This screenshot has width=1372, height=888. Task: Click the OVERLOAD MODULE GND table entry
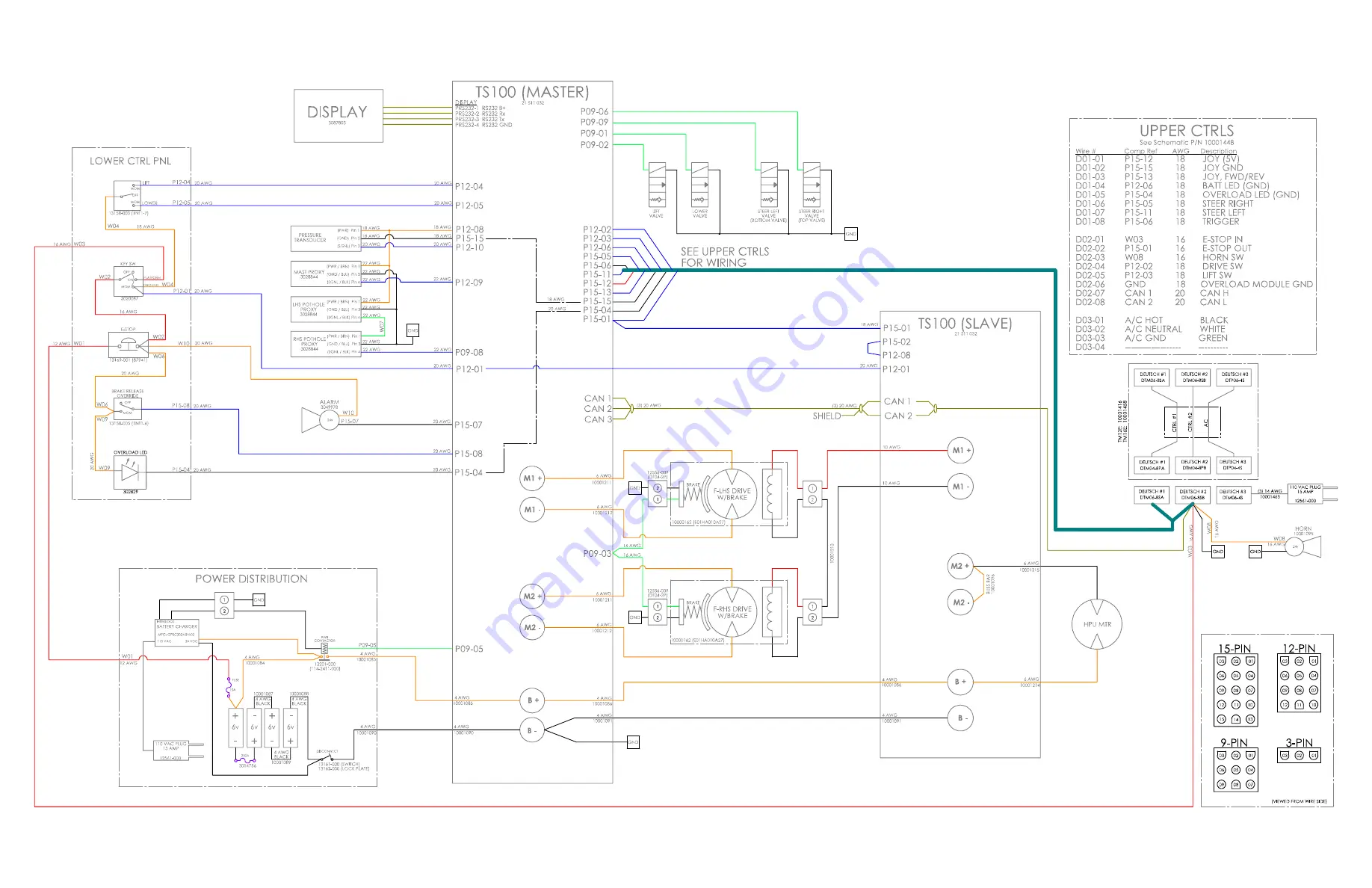point(1256,285)
